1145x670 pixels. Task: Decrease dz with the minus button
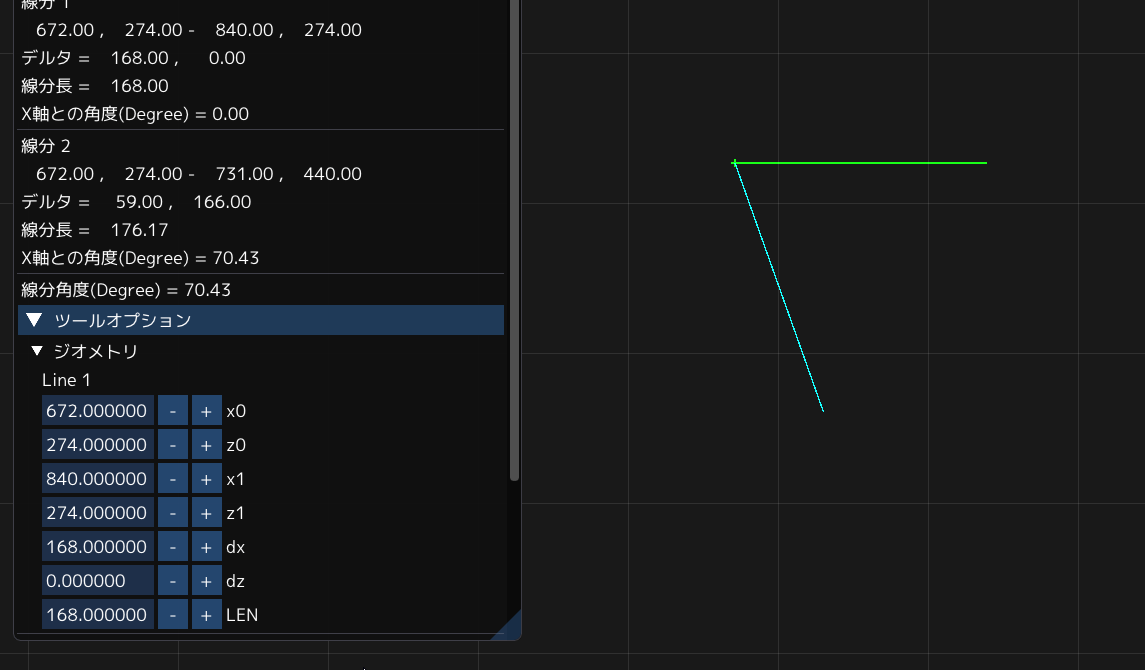[173, 581]
